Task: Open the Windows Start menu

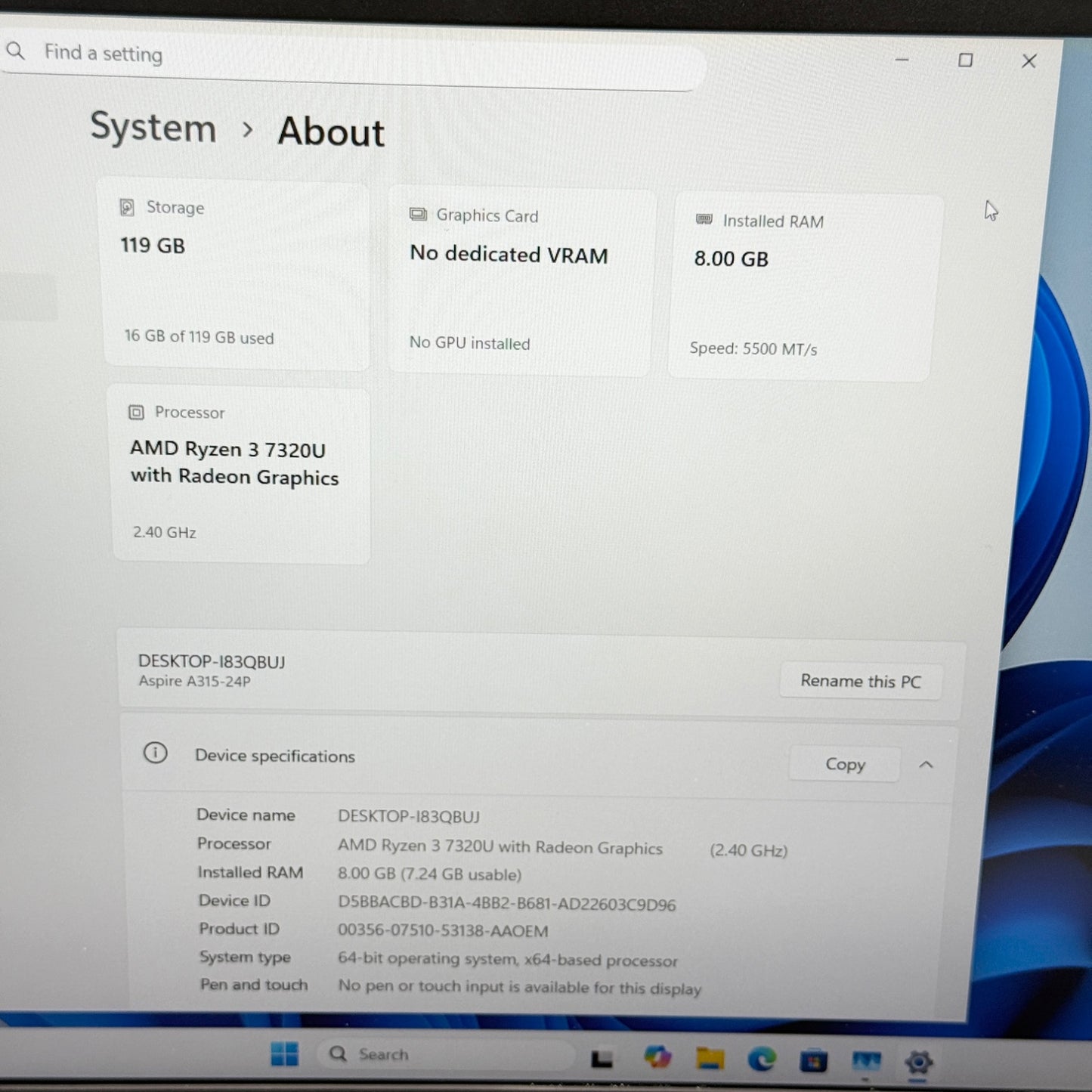Action: [285, 1053]
